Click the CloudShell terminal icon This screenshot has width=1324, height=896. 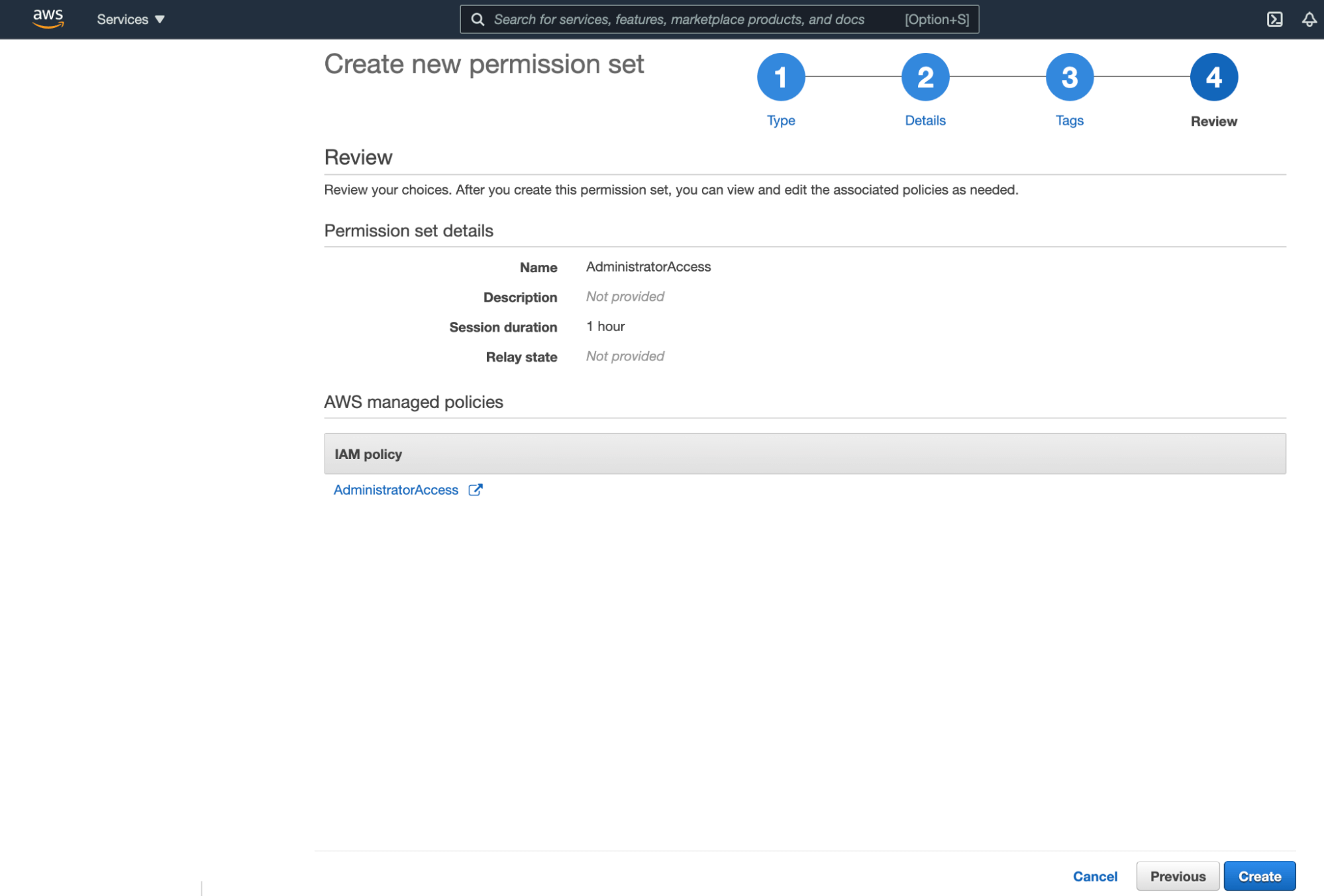(x=1275, y=19)
